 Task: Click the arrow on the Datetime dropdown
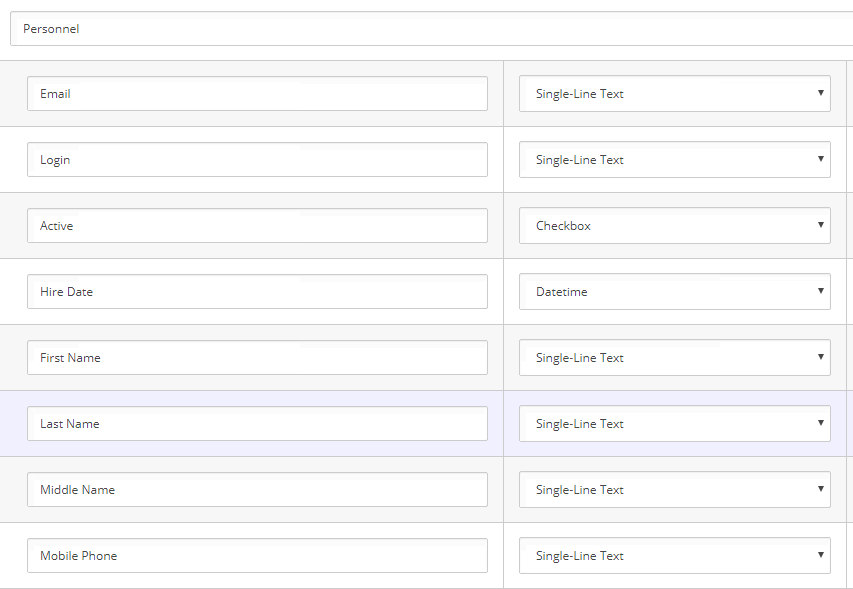[820, 291]
